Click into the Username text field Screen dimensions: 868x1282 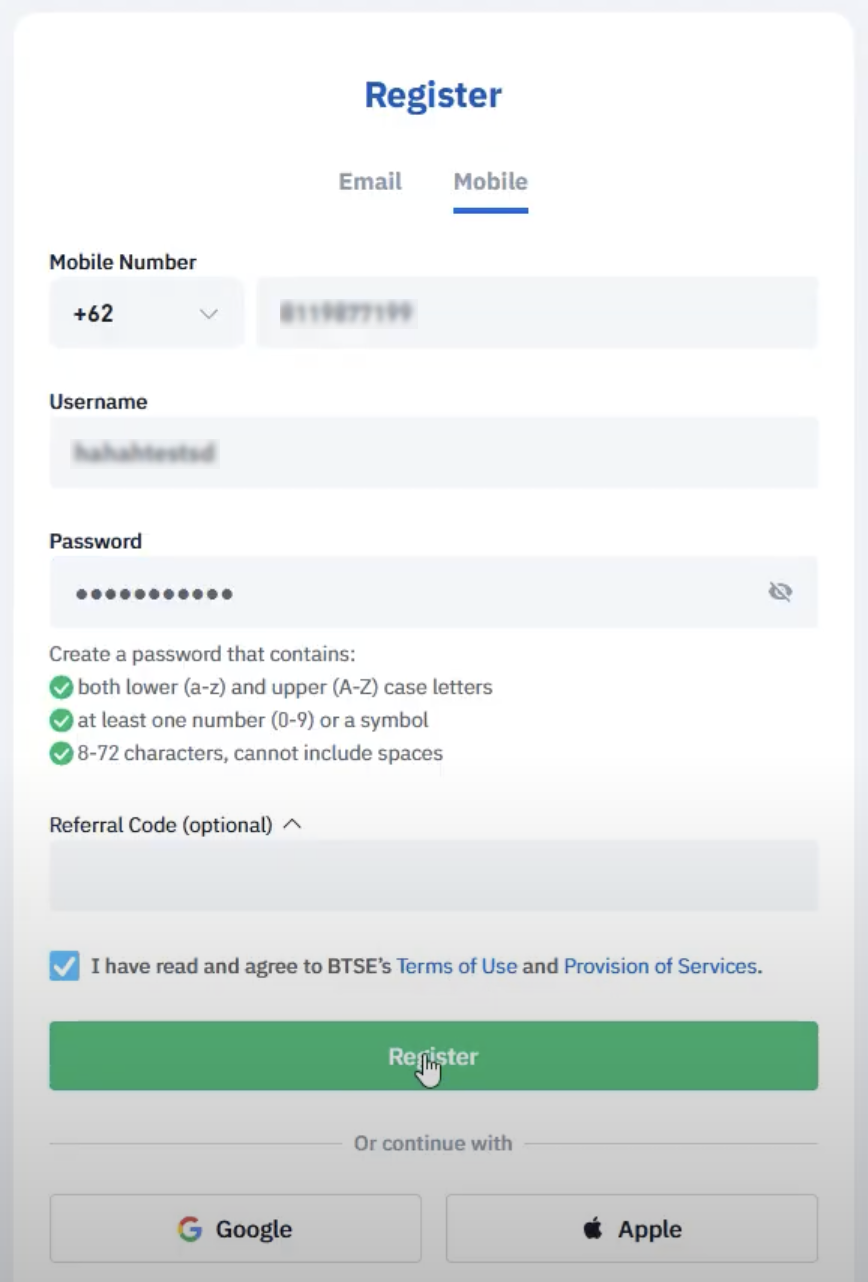click(433, 453)
